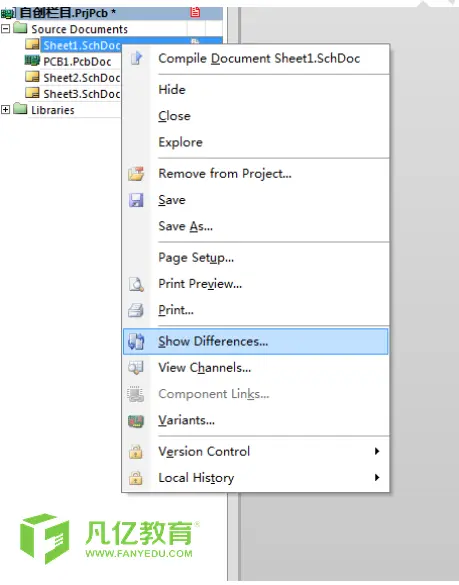Click the Remove from Project folder icon
This screenshot has height=585, width=459.
coord(136,174)
